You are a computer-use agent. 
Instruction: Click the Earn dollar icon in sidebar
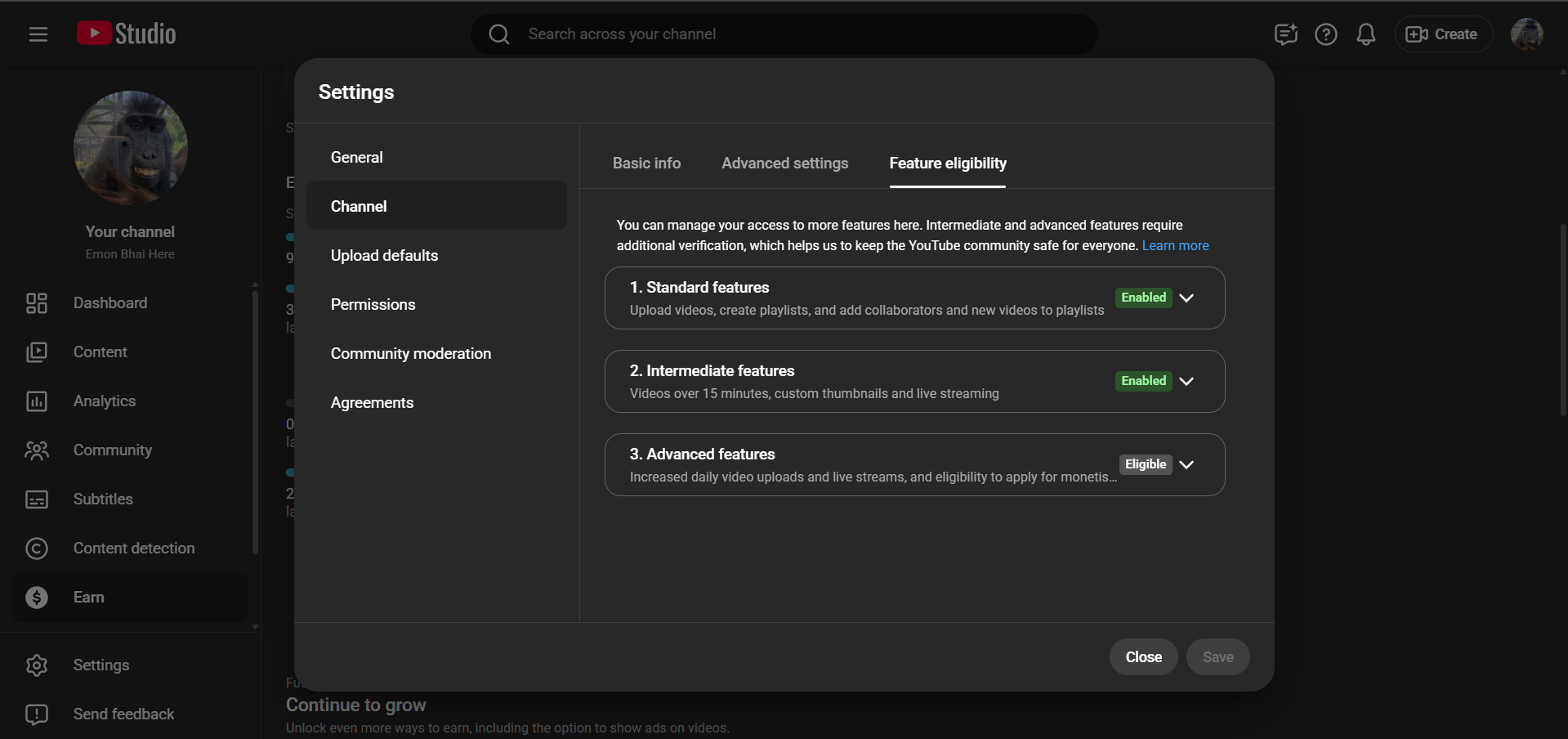(x=37, y=598)
